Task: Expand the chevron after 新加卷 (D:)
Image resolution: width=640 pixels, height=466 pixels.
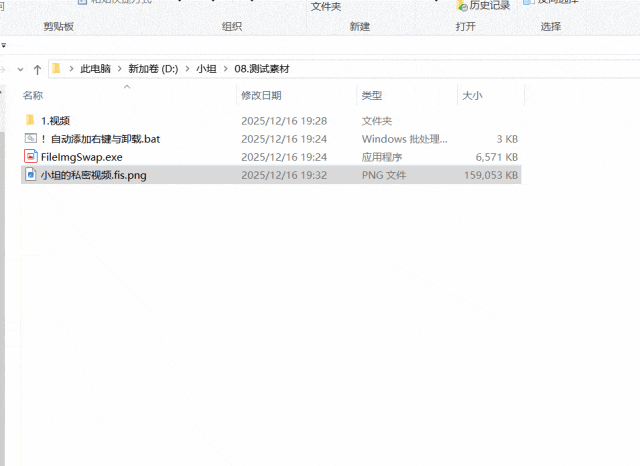Action: [x=185, y=69]
